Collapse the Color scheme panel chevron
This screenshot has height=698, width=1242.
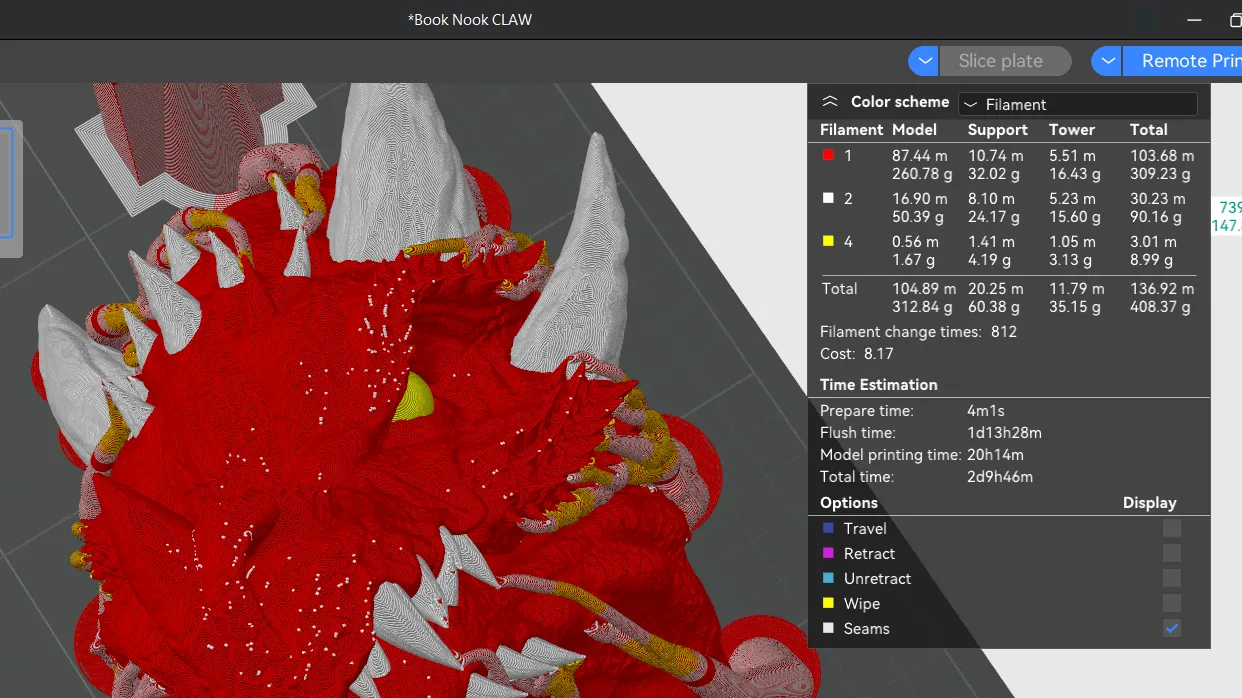point(829,102)
